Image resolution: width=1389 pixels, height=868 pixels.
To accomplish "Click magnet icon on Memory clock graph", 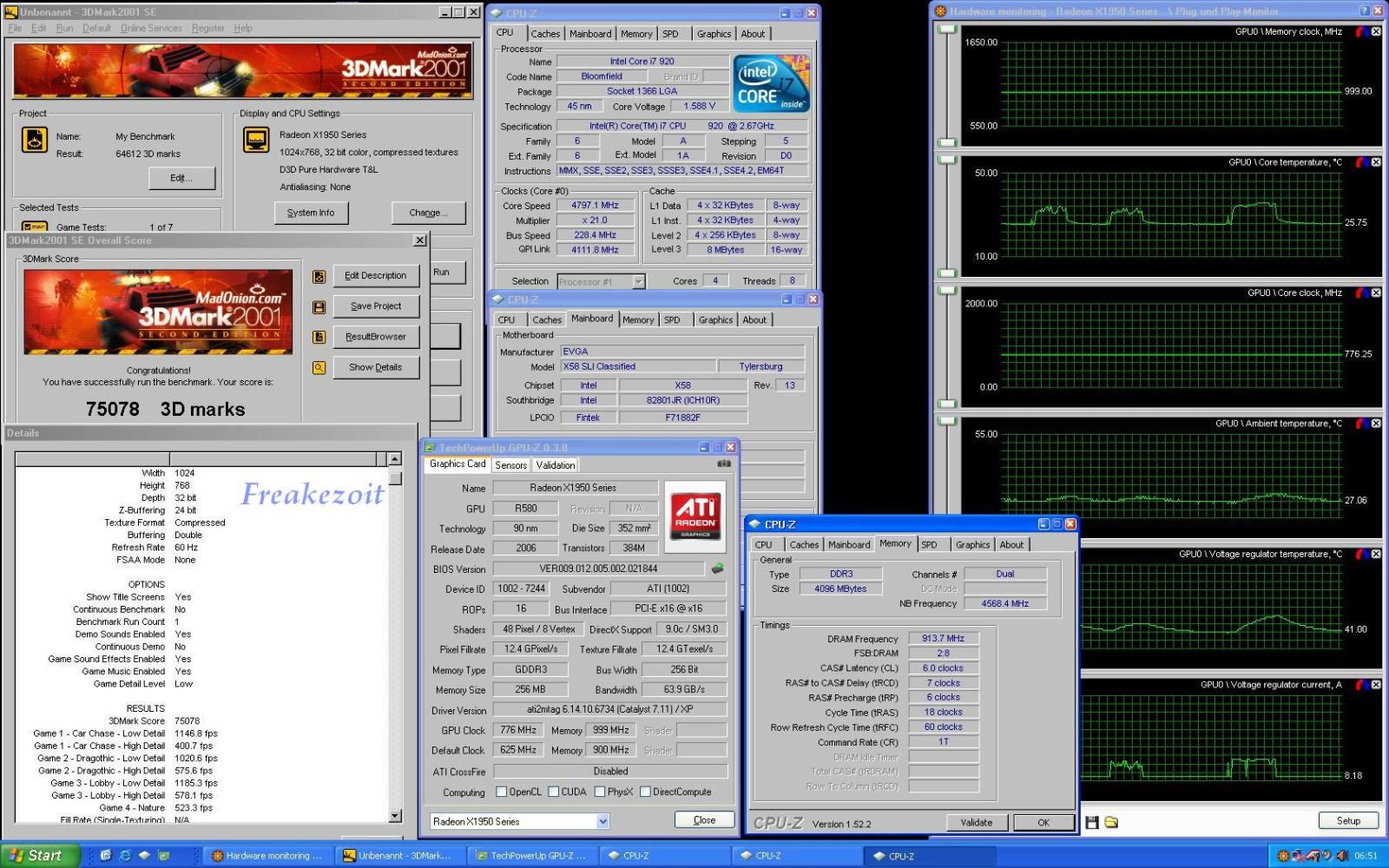I will [1361, 31].
